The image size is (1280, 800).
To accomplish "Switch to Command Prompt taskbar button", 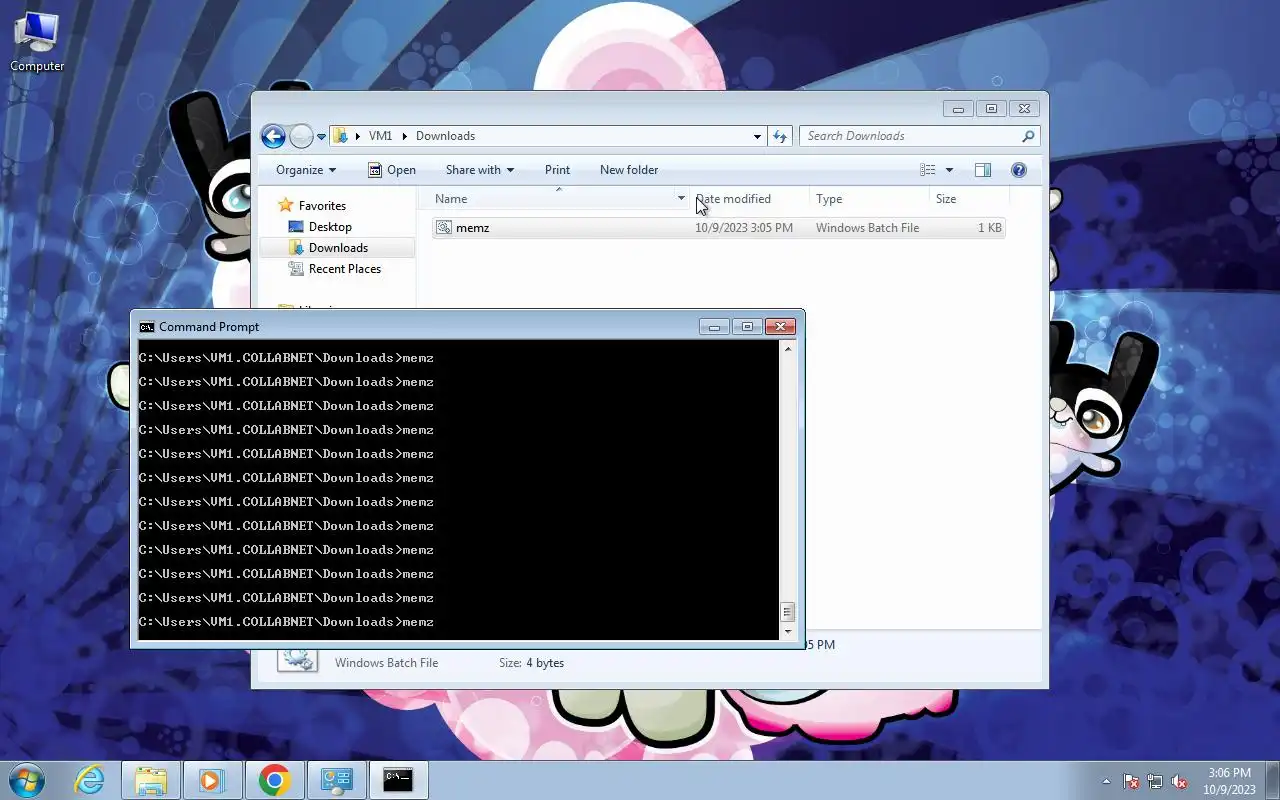I will tap(399, 780).
